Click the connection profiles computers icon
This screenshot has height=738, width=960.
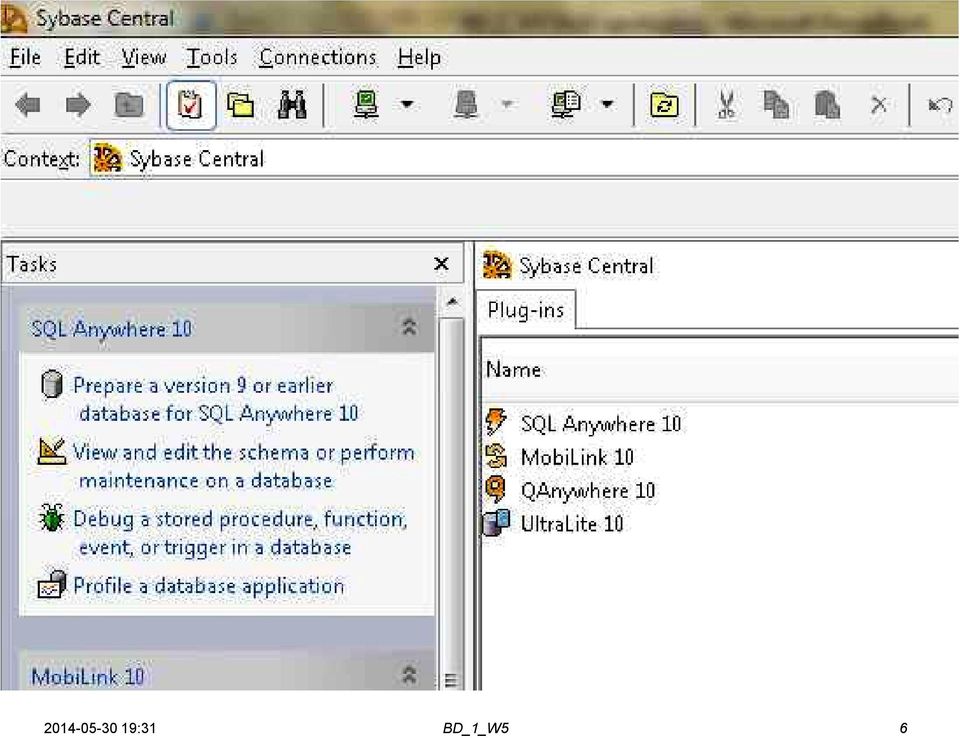tap(566, 105)
